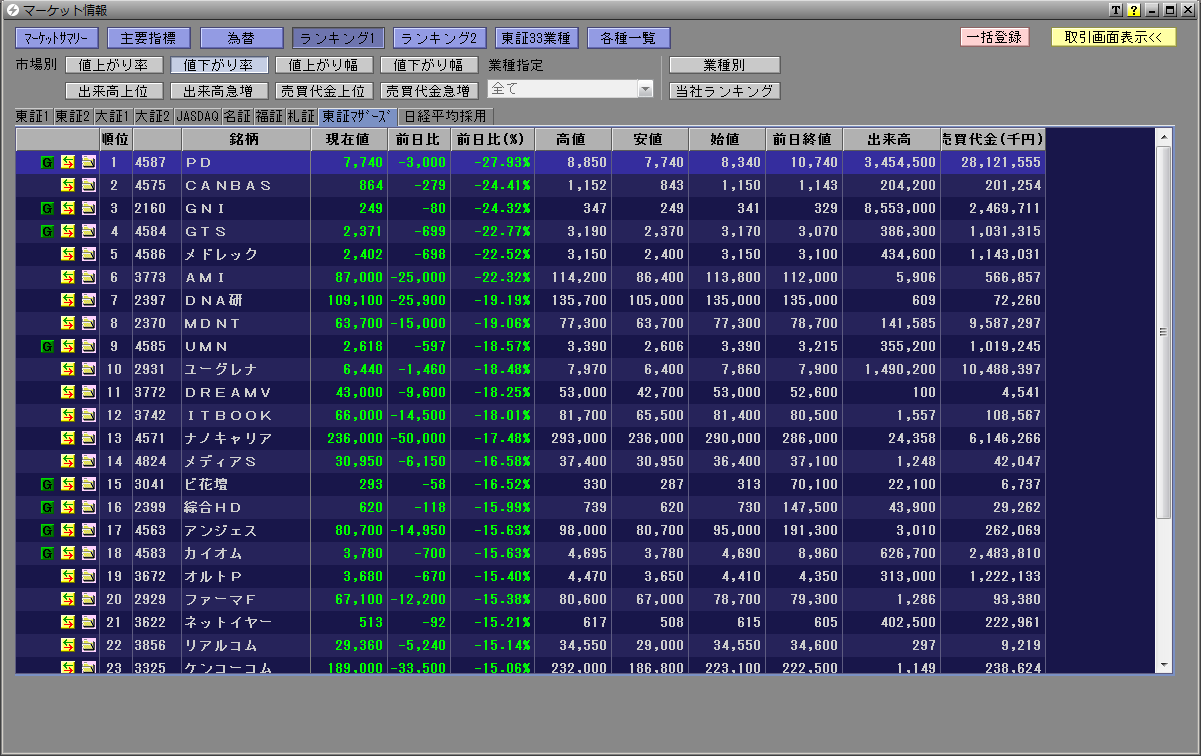
Task: Open the folder icon in the DREAMV row
Action: [x=89, y=392]
